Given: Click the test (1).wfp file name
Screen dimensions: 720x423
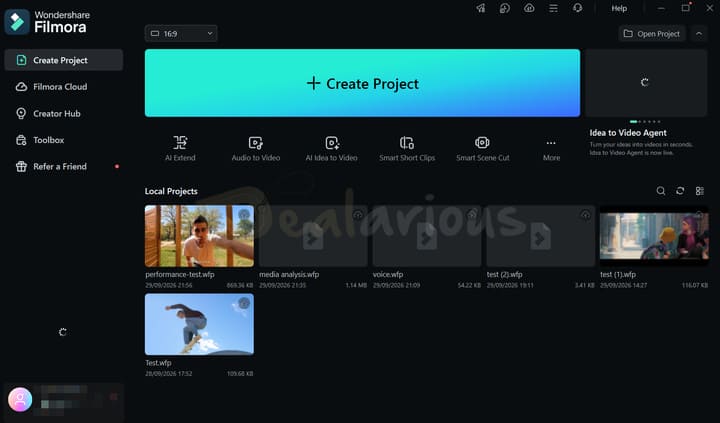Looking at the screenshot, I should 618,274.
